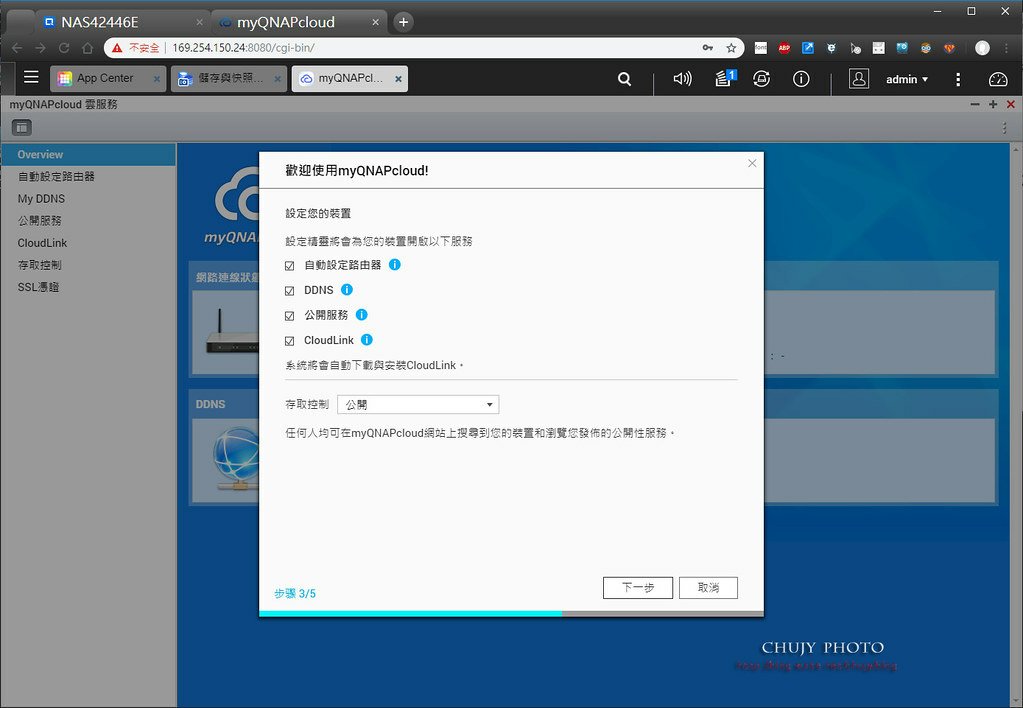Image resolution: width=1023 pixels, height=708 pixels.
Task: Click the 設定您的裝置 heading text
Action: point(318,213)
